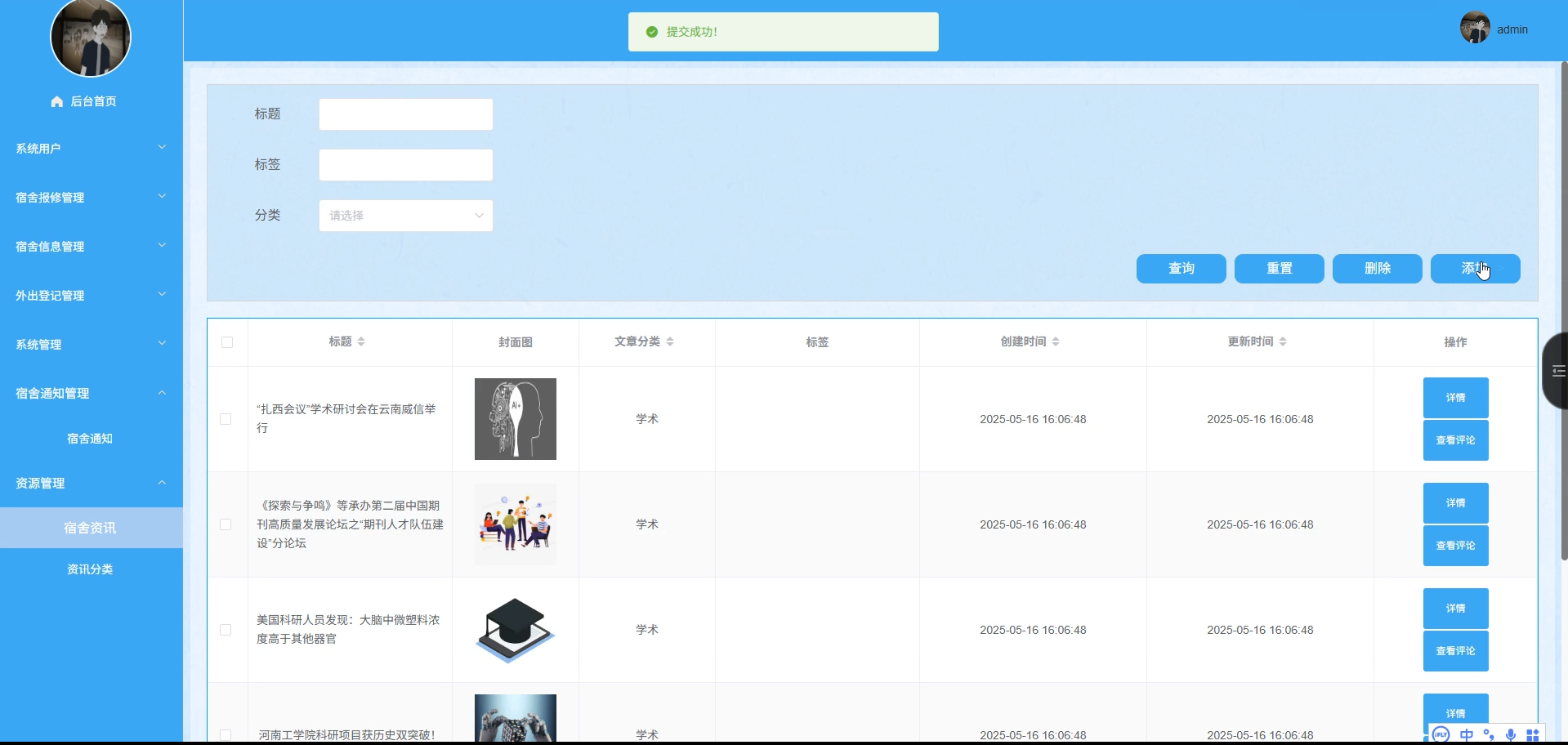Open cover image of 河南工学院 article
Screen dimensions: 1568x745
click(516, 718)
